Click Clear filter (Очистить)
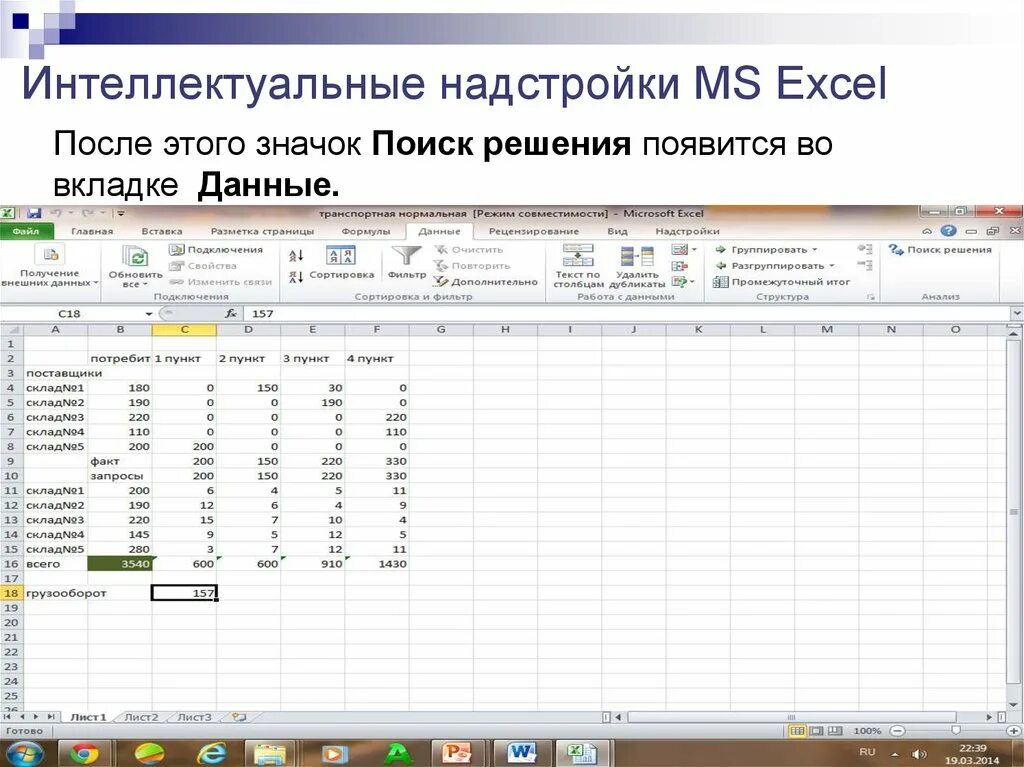Image resolution: width=1024 pixels, height=767 pixels. point(469,250)
